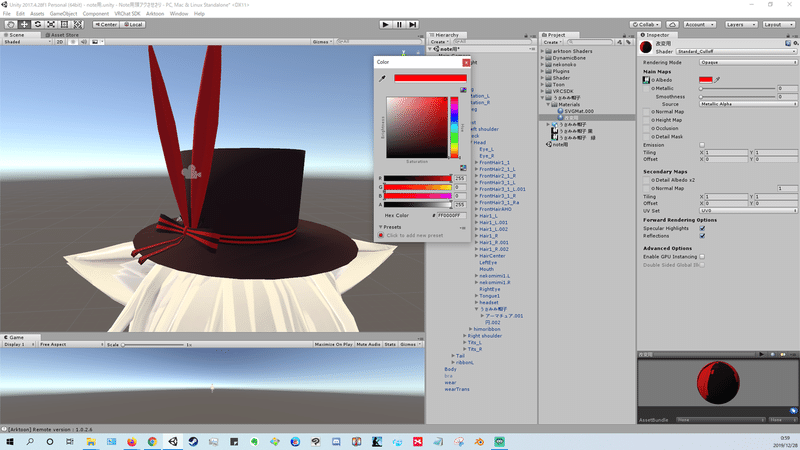800x450 pixels.
Task: Search by type icon in Project panel
Action: tap(619, 42)
